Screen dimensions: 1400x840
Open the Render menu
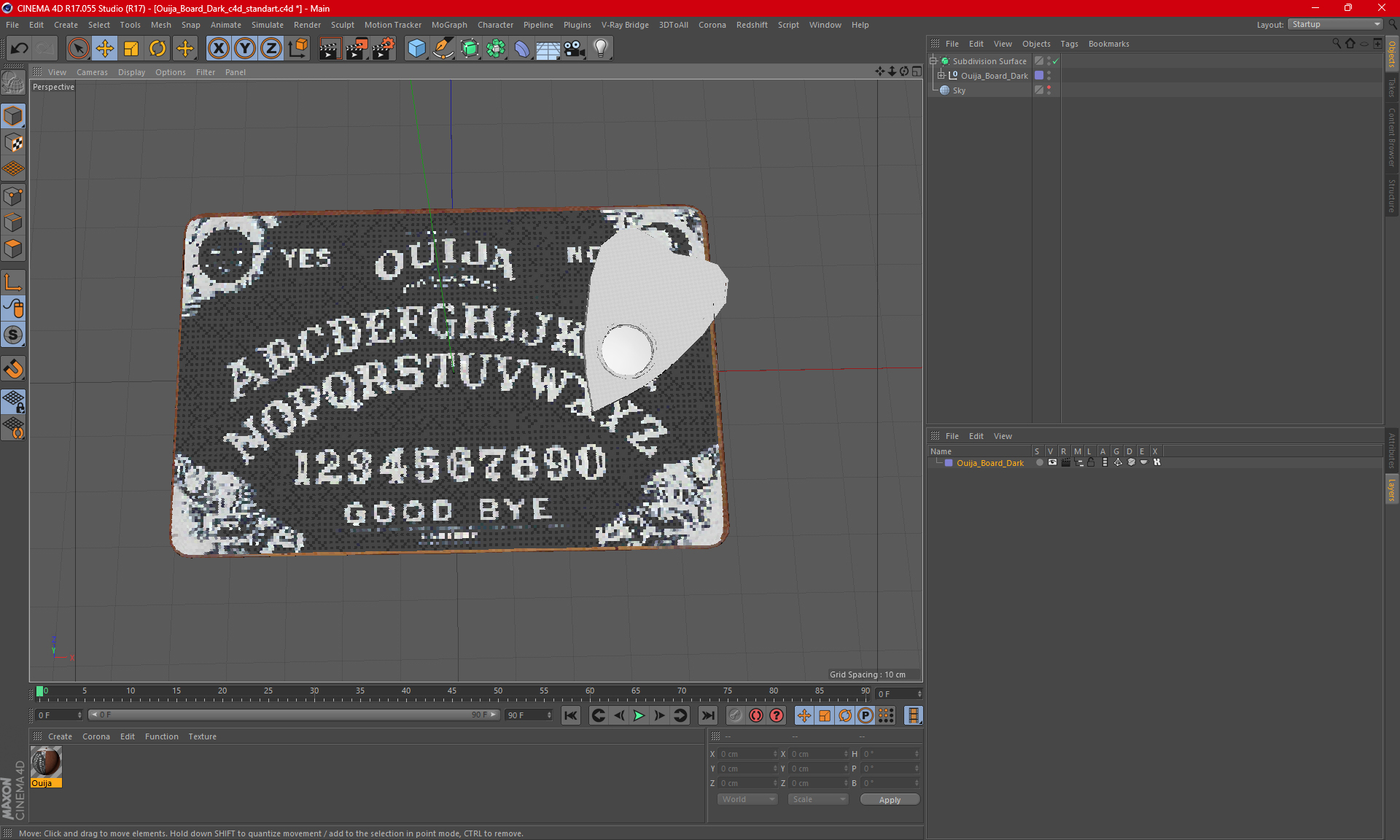[x=307, y=25]
